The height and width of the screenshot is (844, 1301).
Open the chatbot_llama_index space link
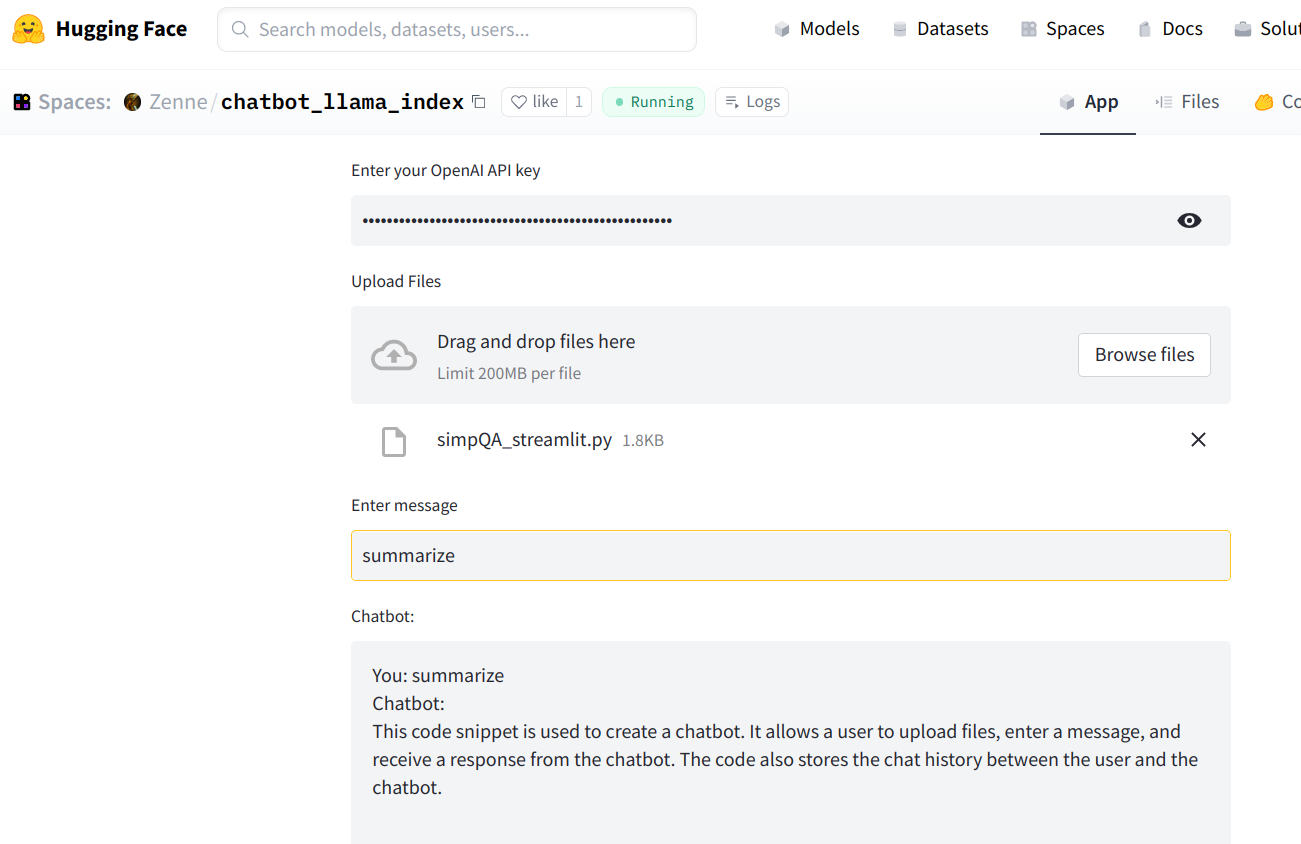(342, 102)
